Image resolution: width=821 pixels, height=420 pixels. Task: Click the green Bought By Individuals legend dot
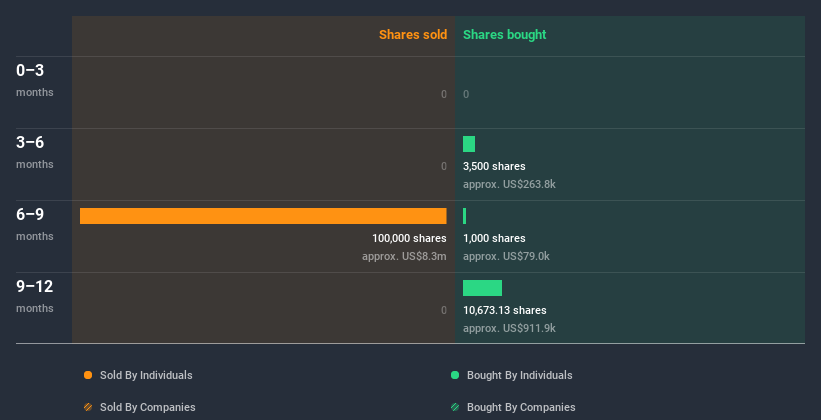[455, 375]
